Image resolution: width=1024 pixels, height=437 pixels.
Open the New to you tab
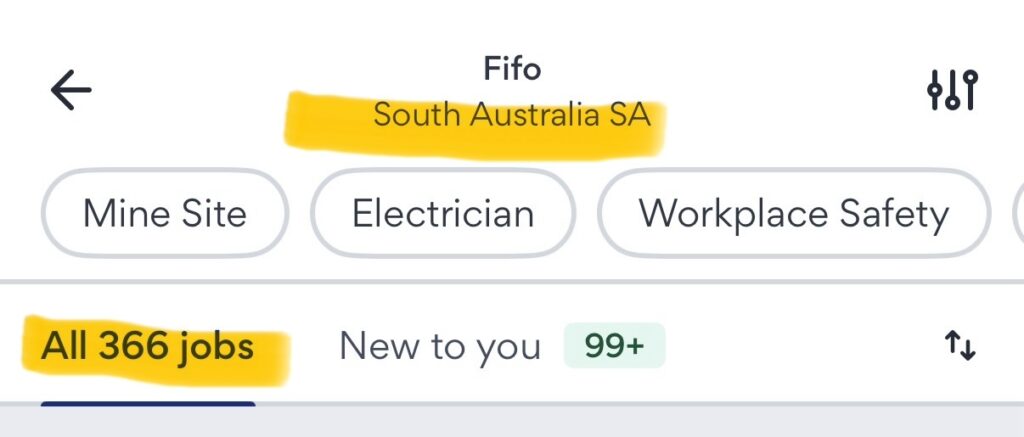click(x=440, y=347)
